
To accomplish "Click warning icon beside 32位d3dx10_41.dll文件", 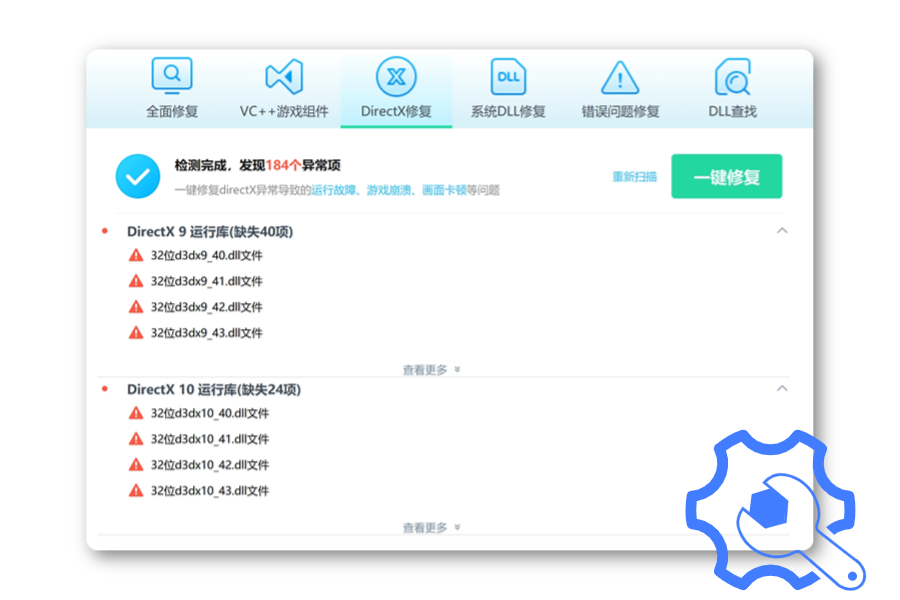I will coord(136,439).
